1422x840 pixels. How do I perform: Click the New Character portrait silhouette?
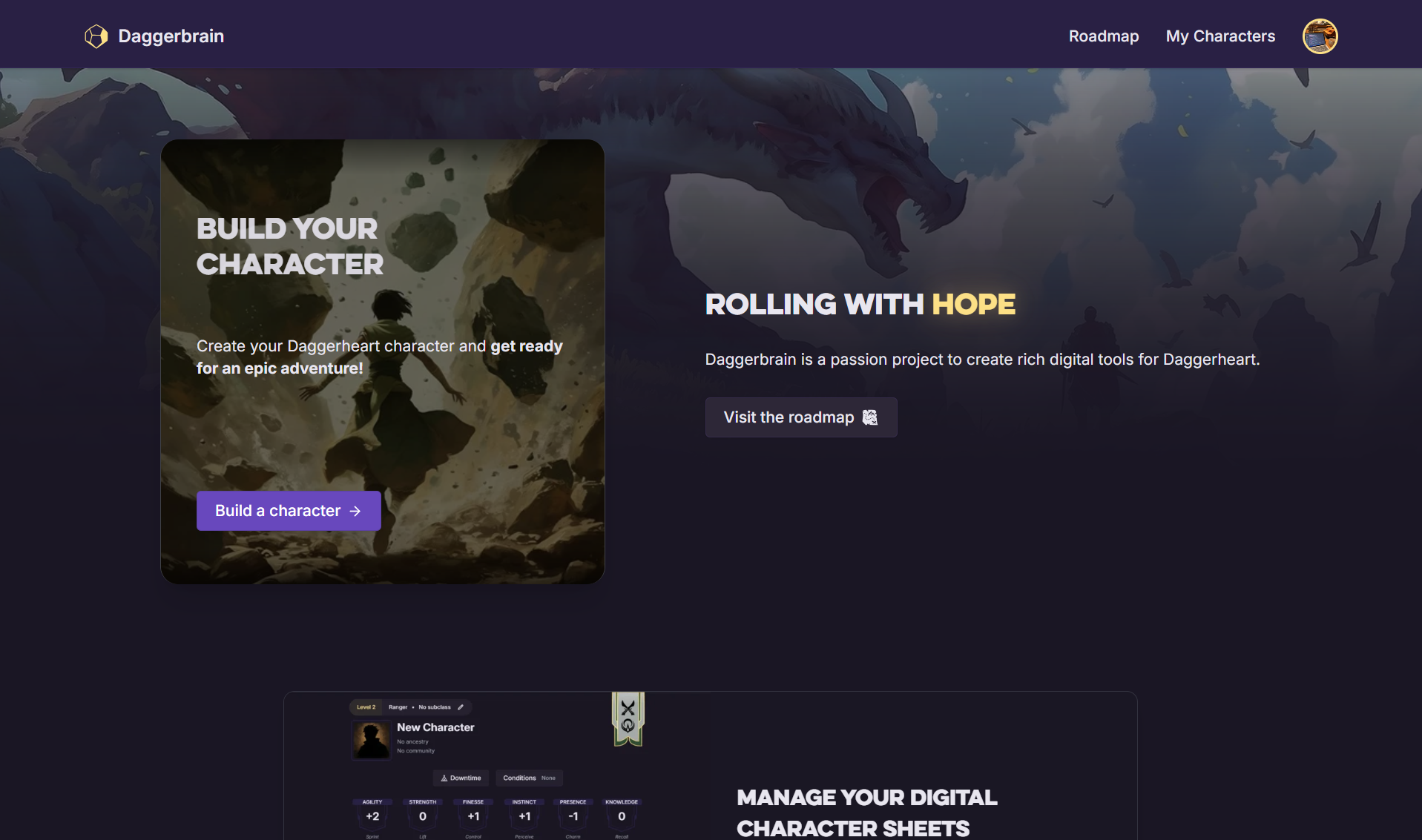pos(371,739)
